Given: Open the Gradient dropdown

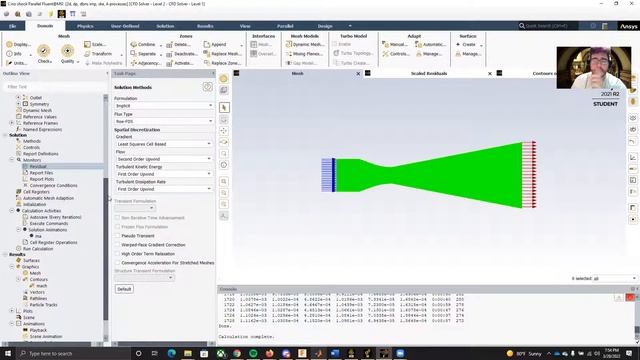Looking at the screenshot, I should [x=164, y=144].
